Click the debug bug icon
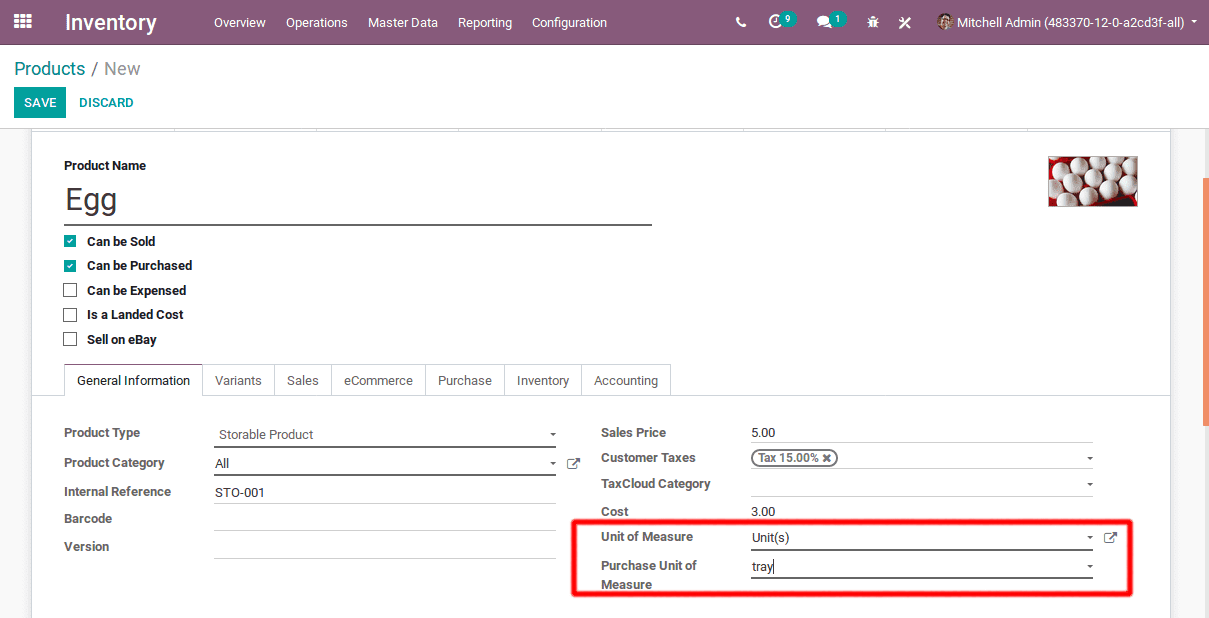This screenshot has height=618, width=1209. (873, 22)
